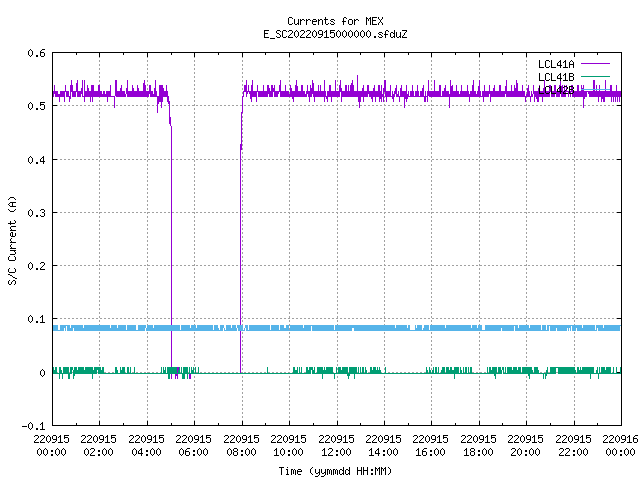Viewport: 640px width, 480px height.
Task: Click the x-axis tick label 220915 16:00
Action: point(430,446)
